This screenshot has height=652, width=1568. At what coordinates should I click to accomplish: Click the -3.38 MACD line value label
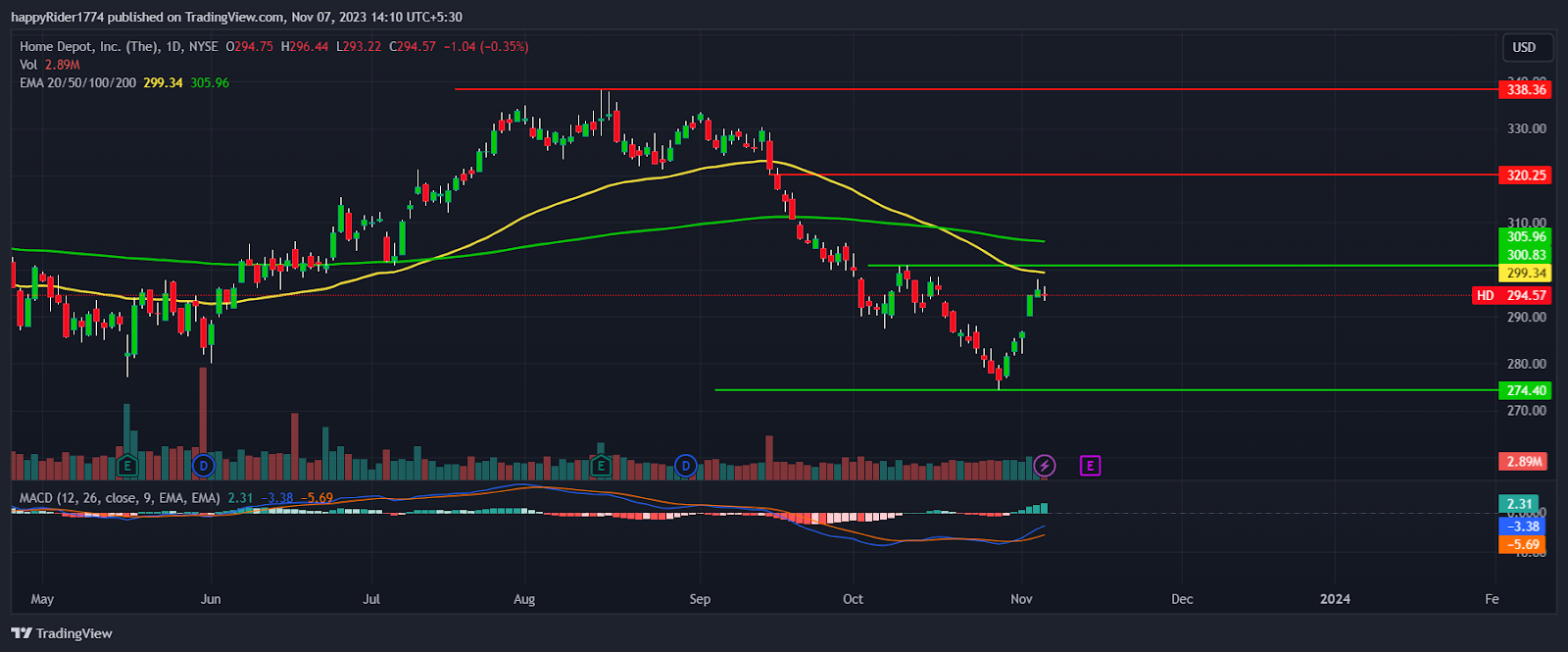click(1522, 527)
